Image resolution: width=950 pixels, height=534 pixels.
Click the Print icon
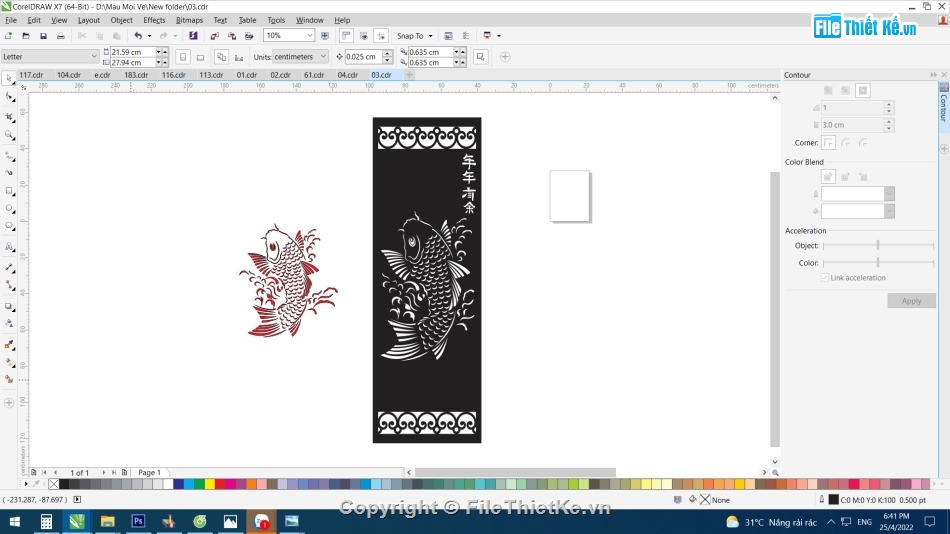point(61,36)
